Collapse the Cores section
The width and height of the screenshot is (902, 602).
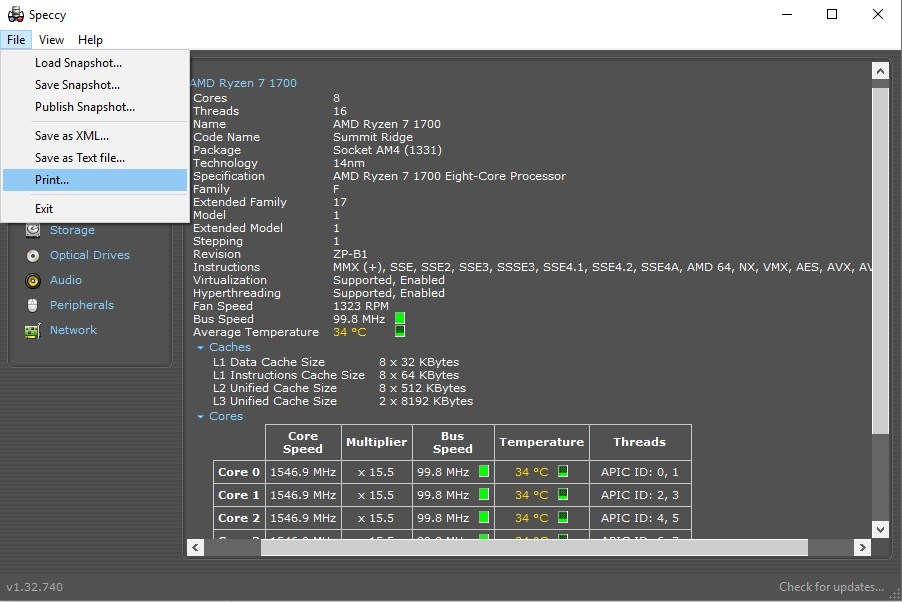tap(201, 416)
